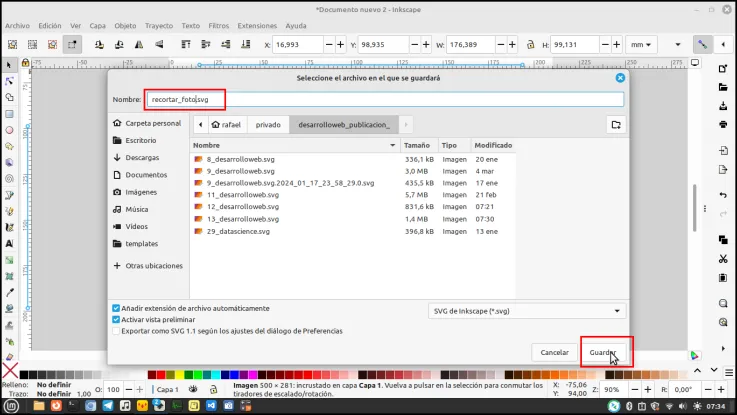Click the Open document folder icon
The height and width of the screenshot is (415, 737).
723,87
